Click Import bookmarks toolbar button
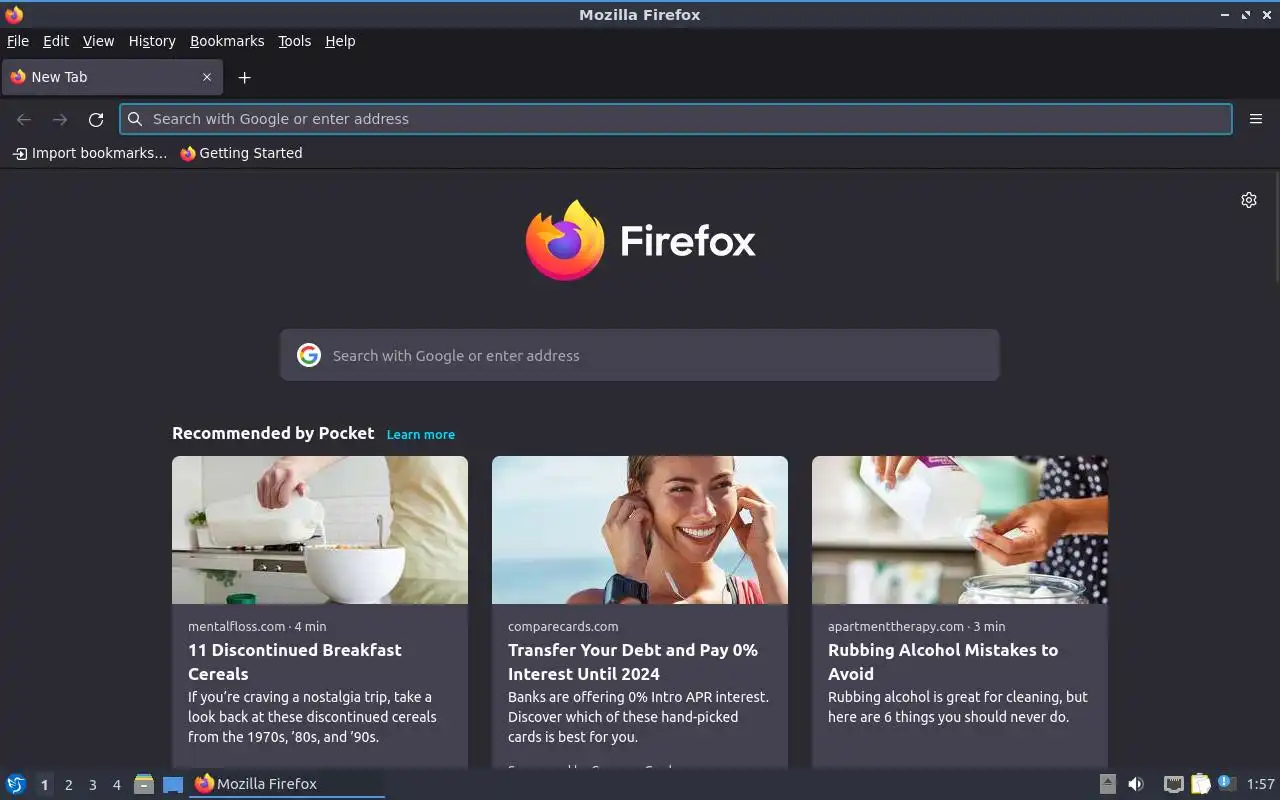 90,153
